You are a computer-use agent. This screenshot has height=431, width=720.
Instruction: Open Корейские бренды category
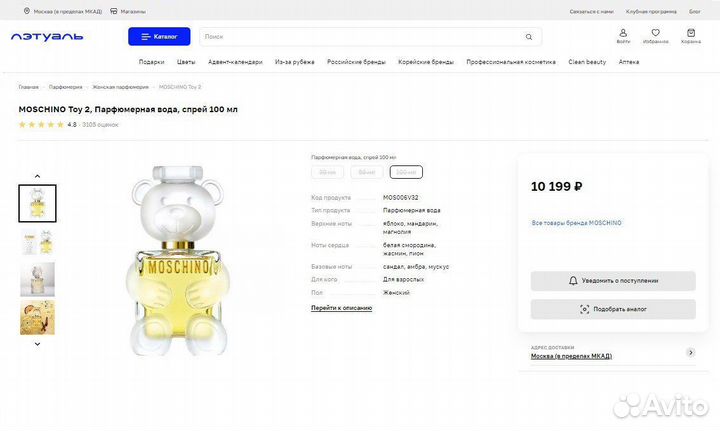[426, 62]
